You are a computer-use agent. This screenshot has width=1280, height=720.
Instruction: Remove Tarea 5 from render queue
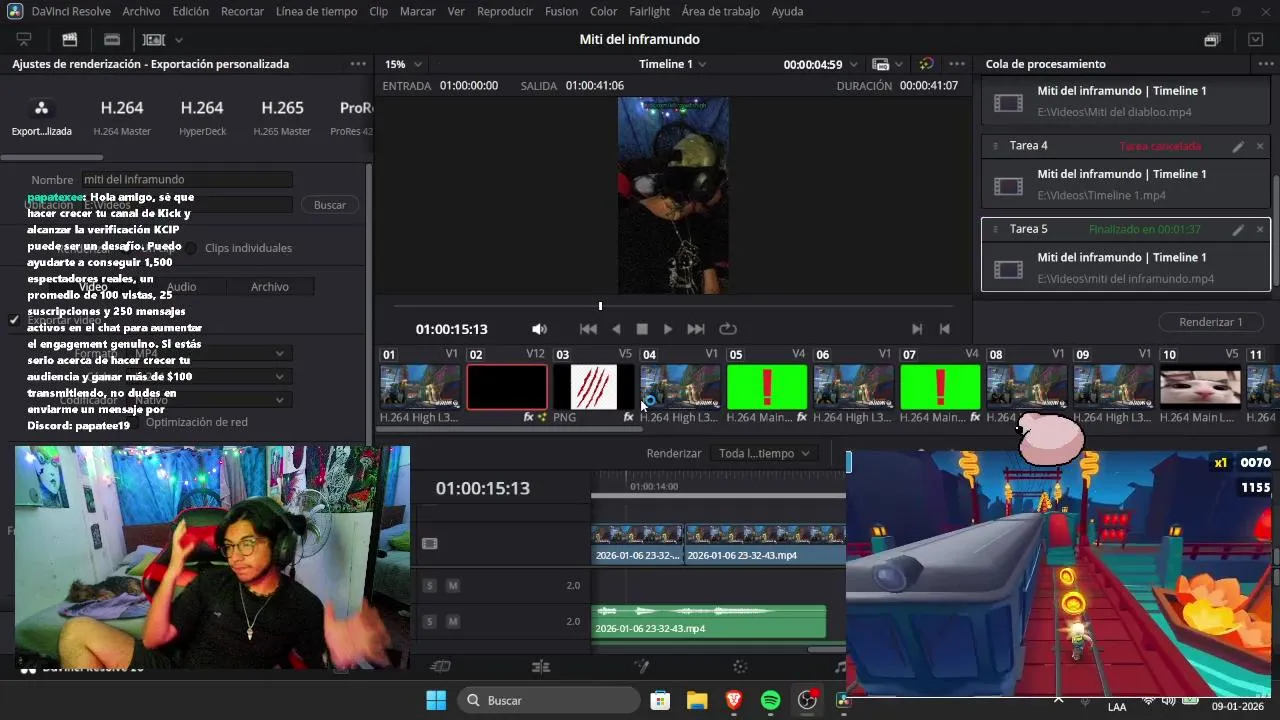click(1260, 229)
